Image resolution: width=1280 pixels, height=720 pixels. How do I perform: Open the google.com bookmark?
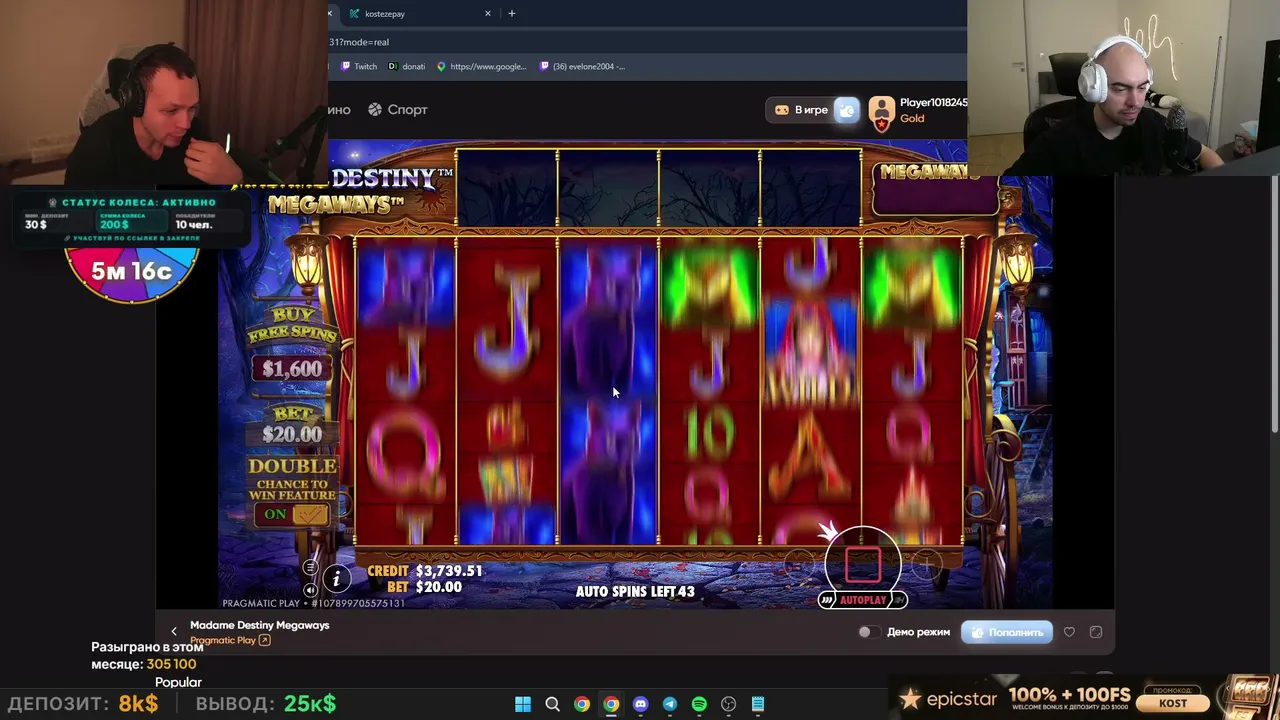click(482, 67)
